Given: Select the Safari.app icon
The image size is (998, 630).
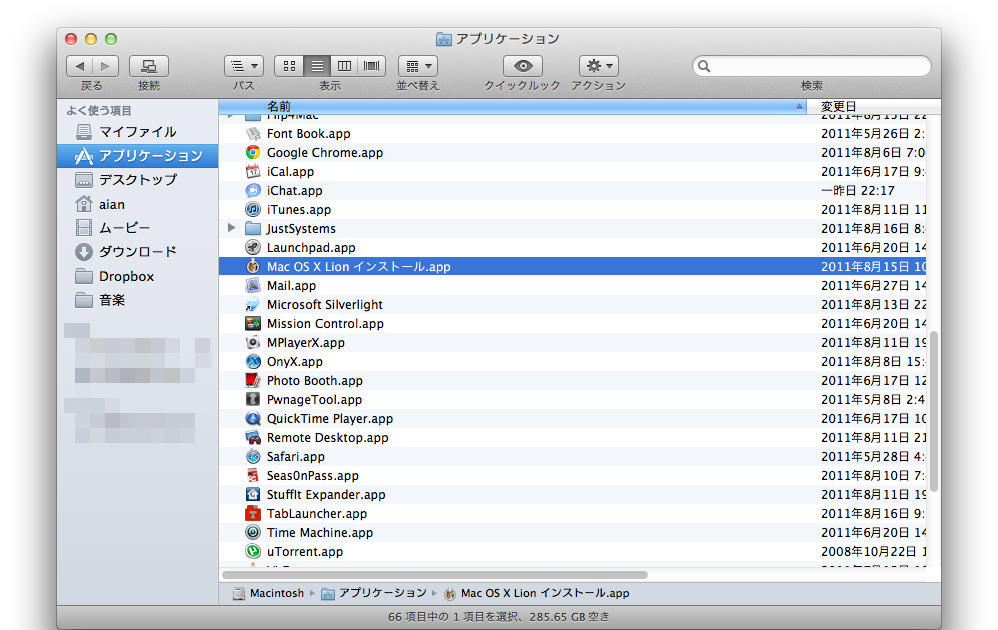Looking at the screenshot, I should tap(253, 456).
